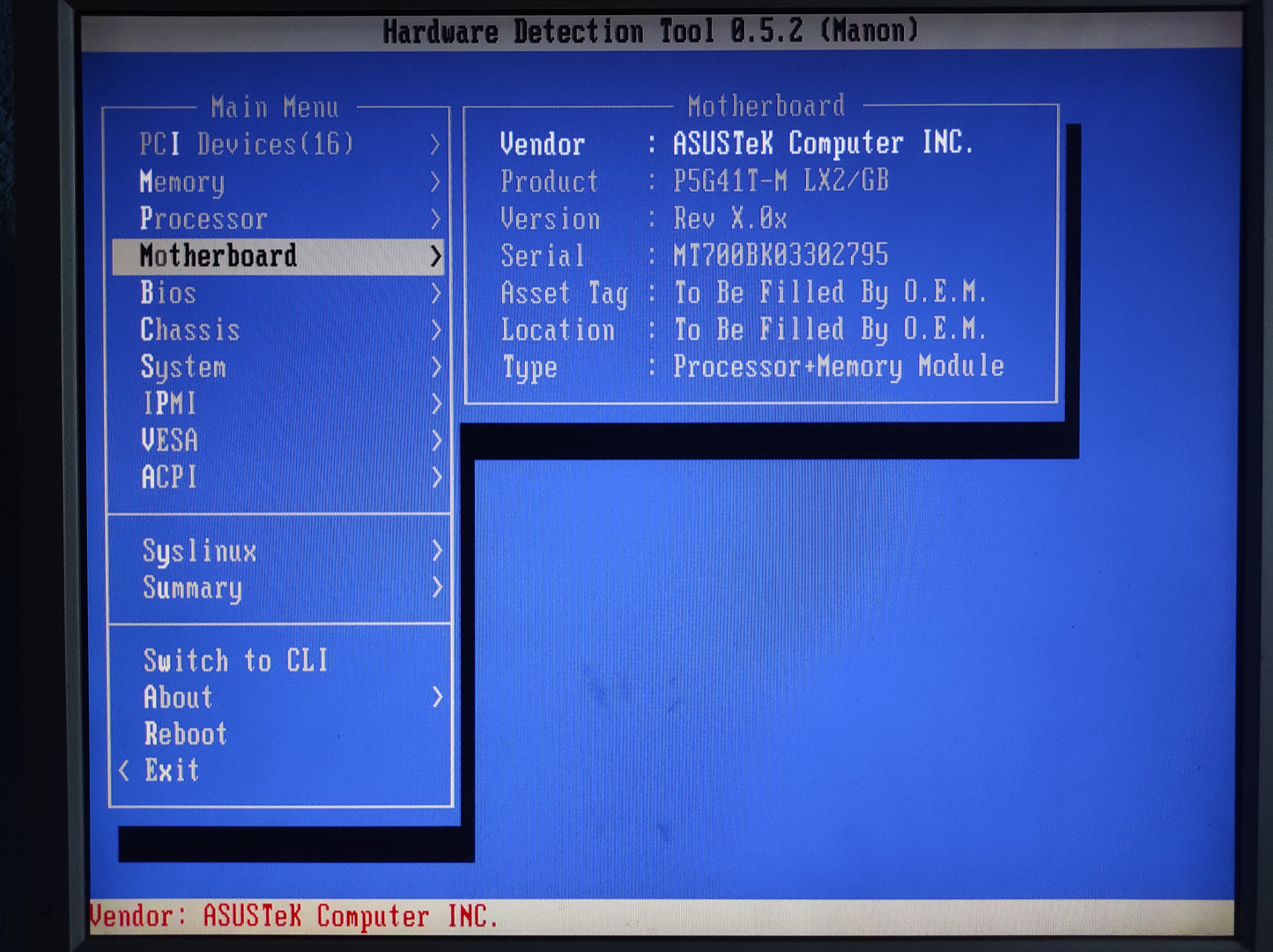Click the Product value P5G41T-M LX2/GB
The image size is (1273, 952).
click(x=781, y=181)
